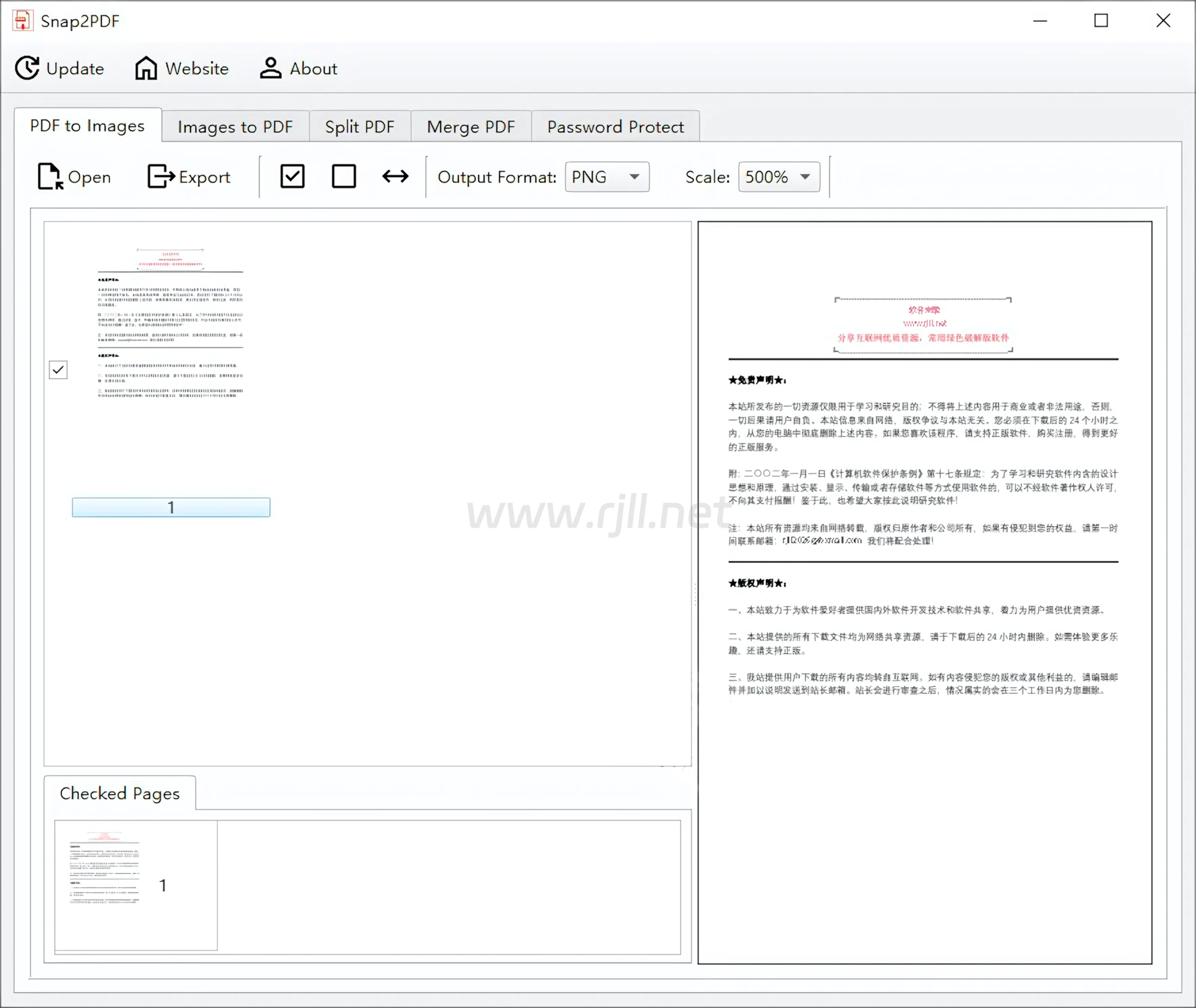
Task: Click the invert selection arrows icon
Action: [396, 177]
